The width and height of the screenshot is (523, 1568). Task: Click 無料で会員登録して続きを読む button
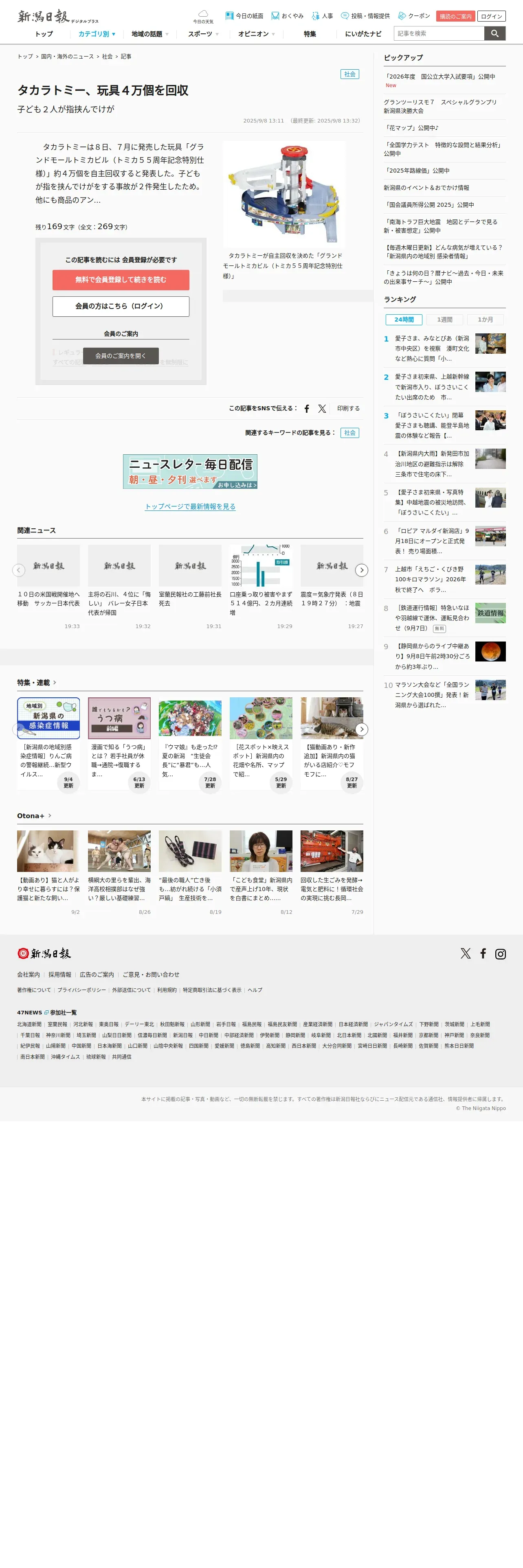121,280
